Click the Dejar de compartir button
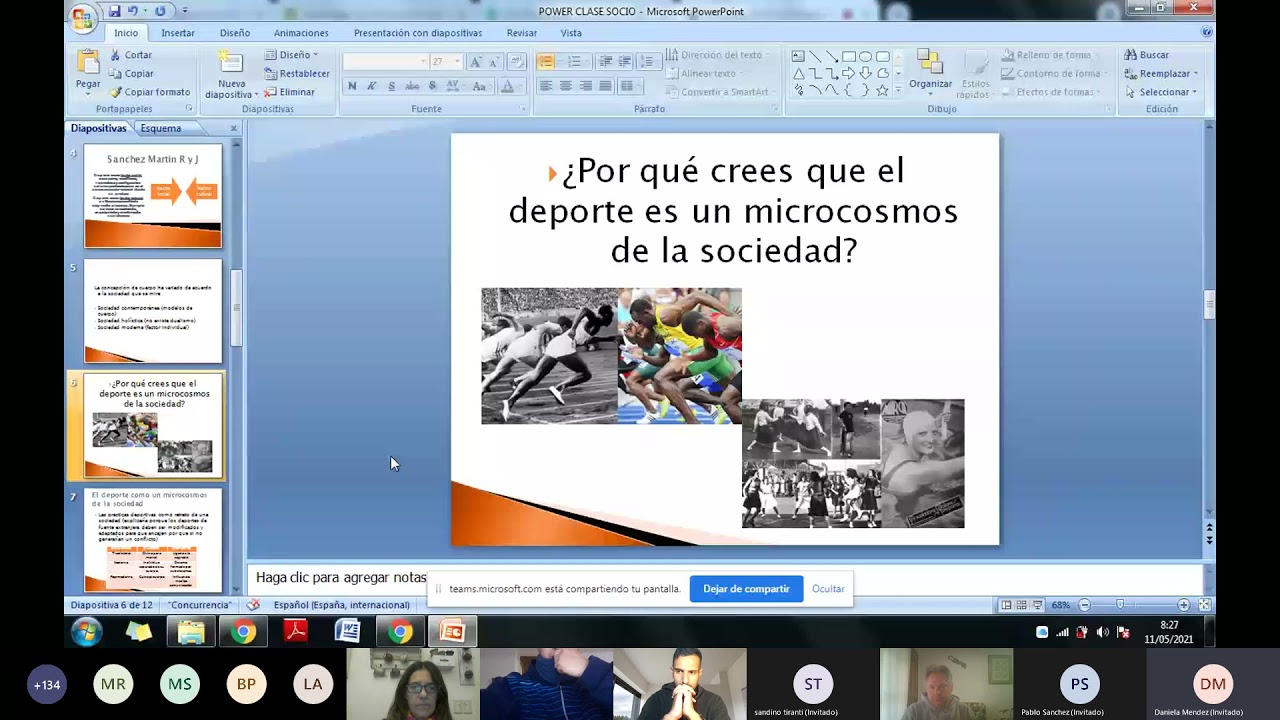 pos(746,589)
